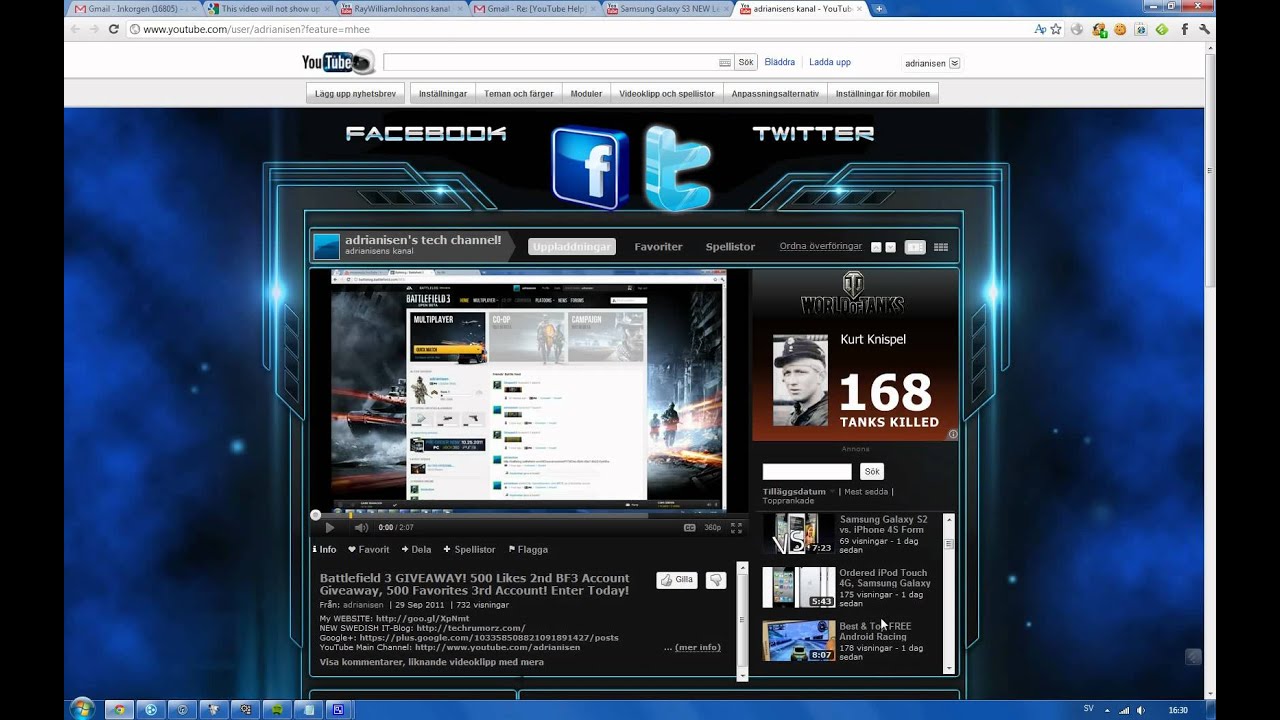Click the channel search Sök button
This screenshot has height=720, width=1280.
tap(872, 471)
